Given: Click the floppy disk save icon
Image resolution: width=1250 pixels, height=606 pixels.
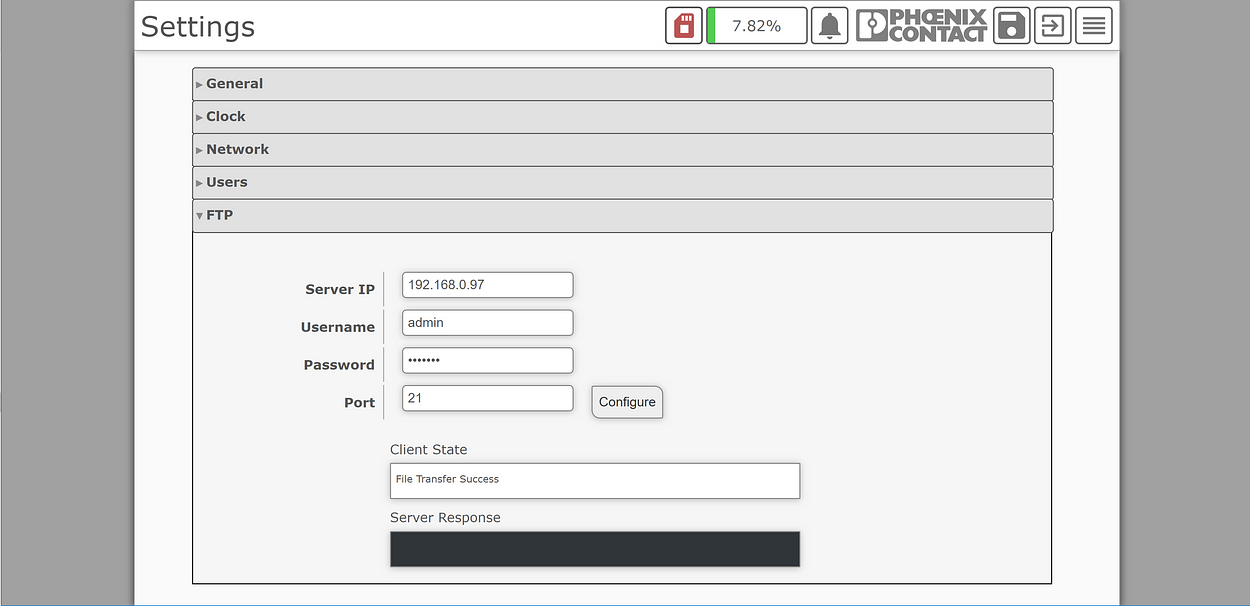Looking at the screenshot, I should (1012, 26).
